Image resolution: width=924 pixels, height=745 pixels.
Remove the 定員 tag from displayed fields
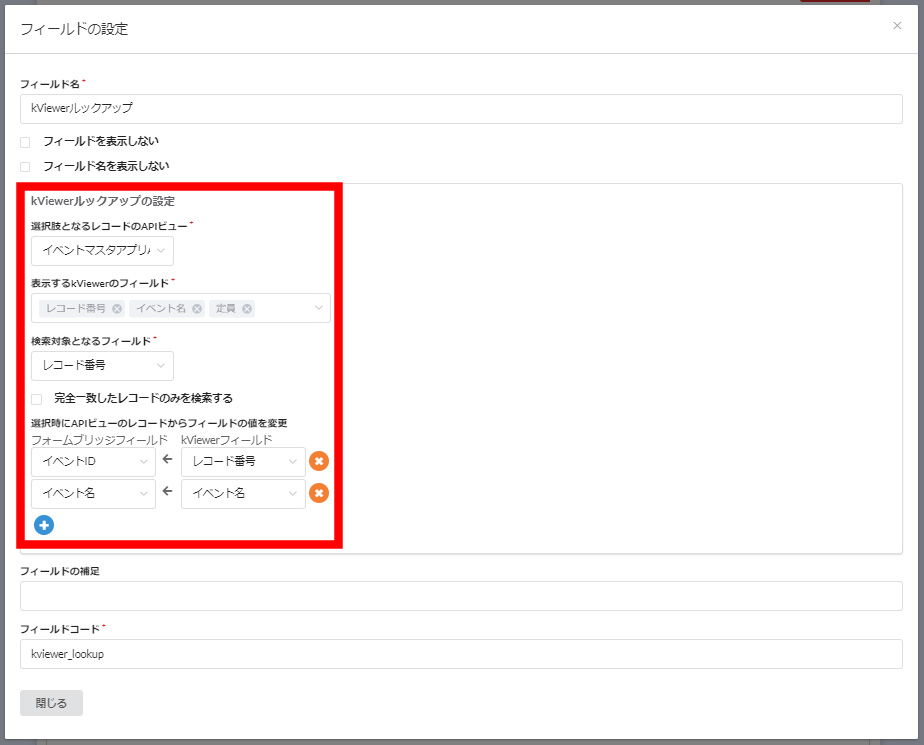247,309
